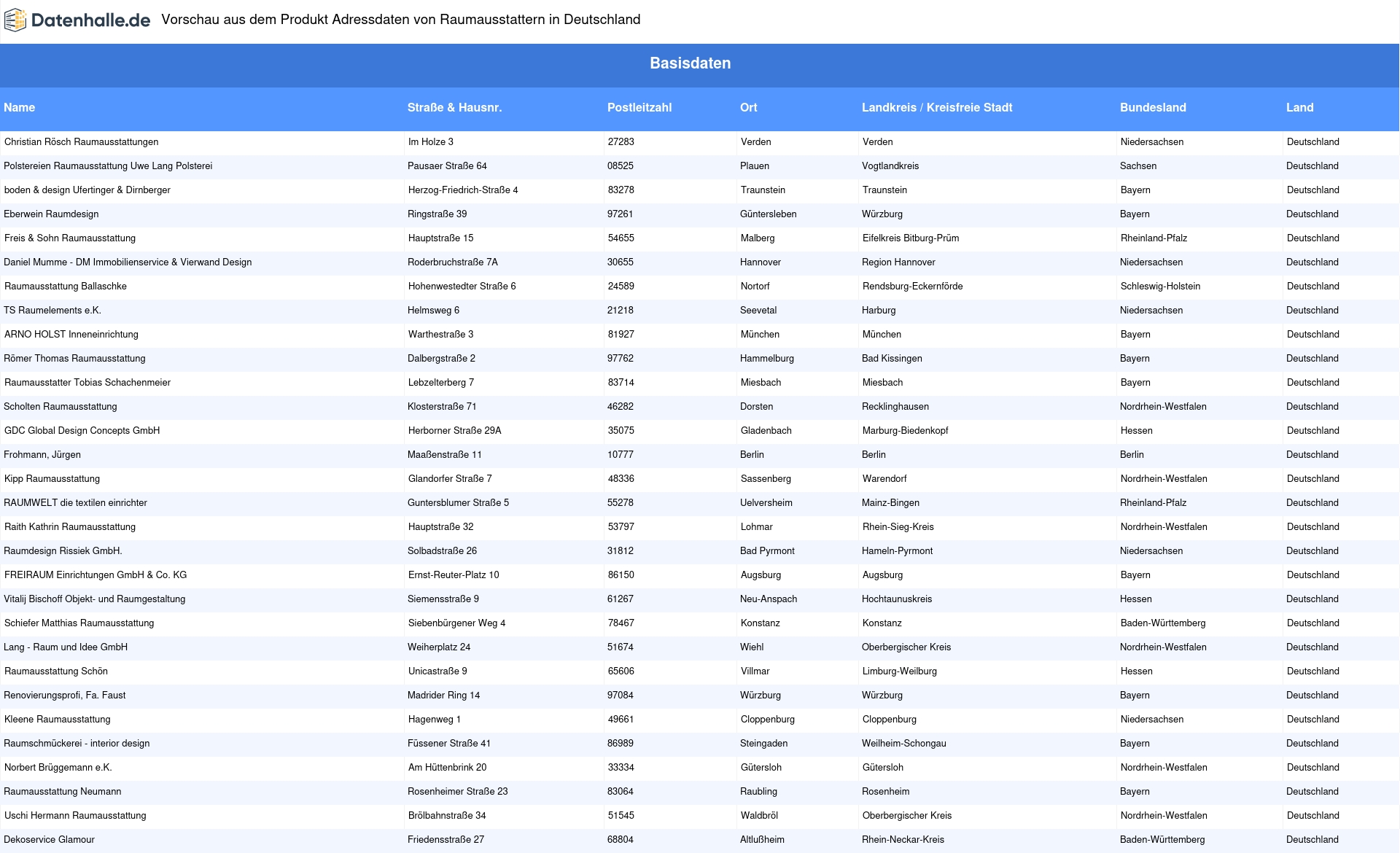Click GDC Global Design Concepts GmbH

click(82, 431)
